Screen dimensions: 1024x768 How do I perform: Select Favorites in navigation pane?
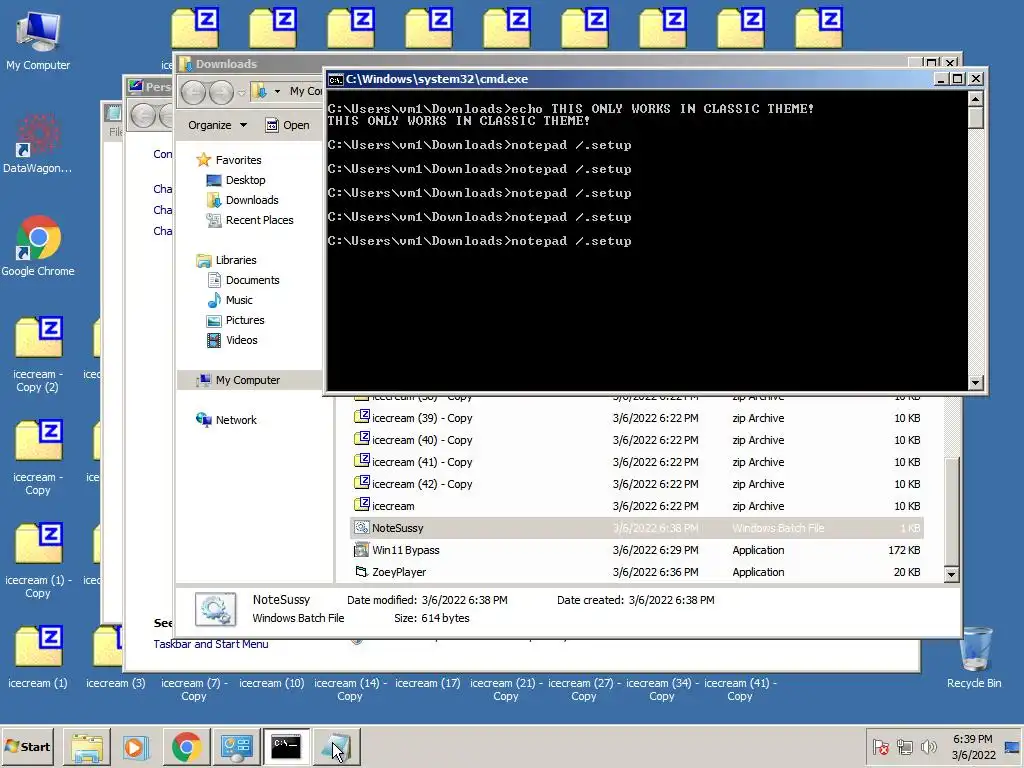pyautogui.click(x=229, y=160)
